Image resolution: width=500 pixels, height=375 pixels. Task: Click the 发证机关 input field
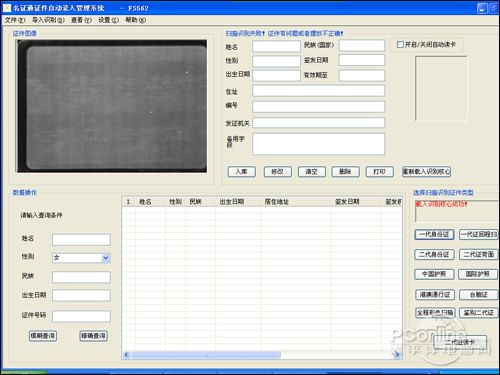318,122
